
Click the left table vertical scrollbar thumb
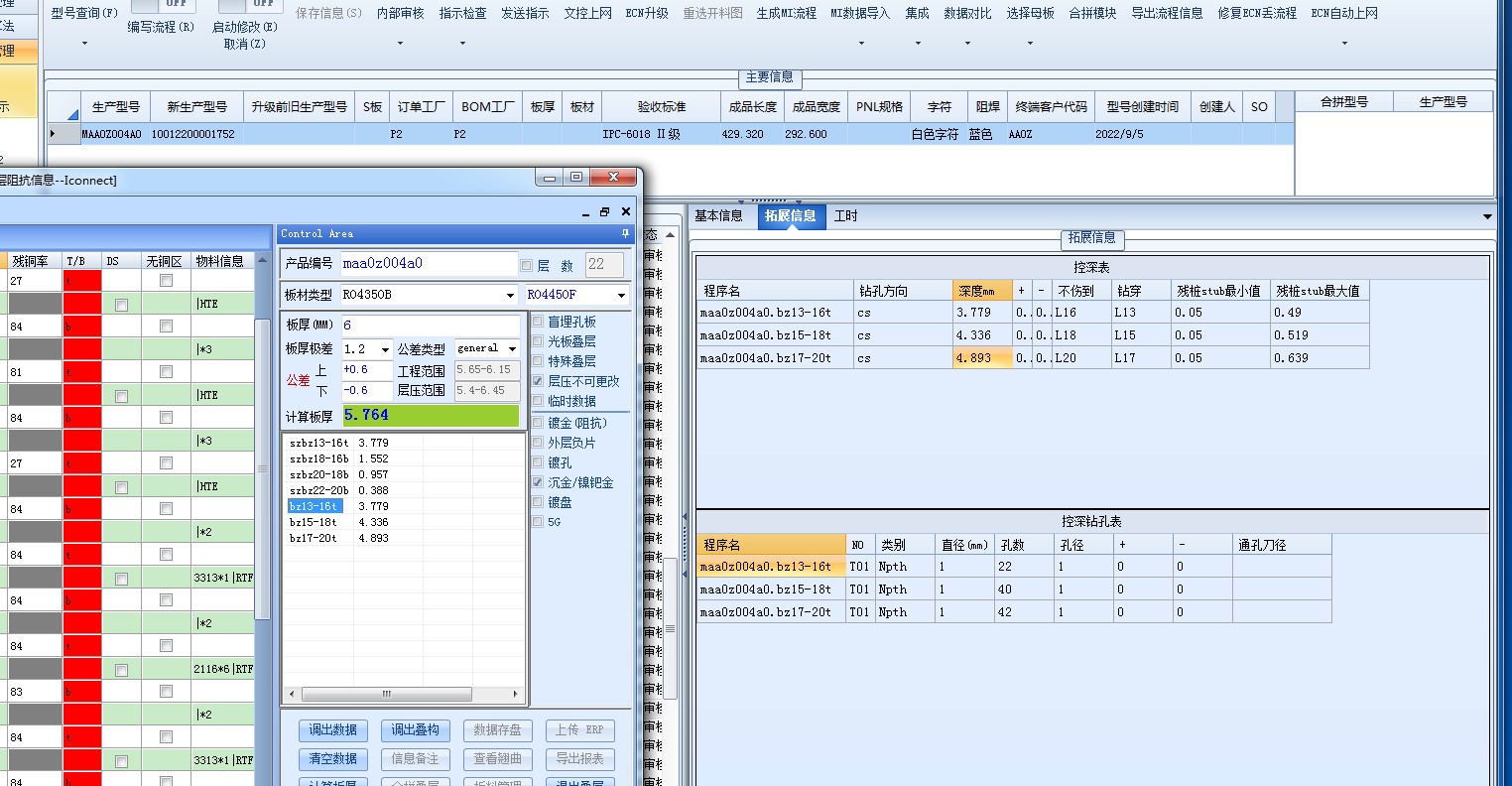(262, 469)
